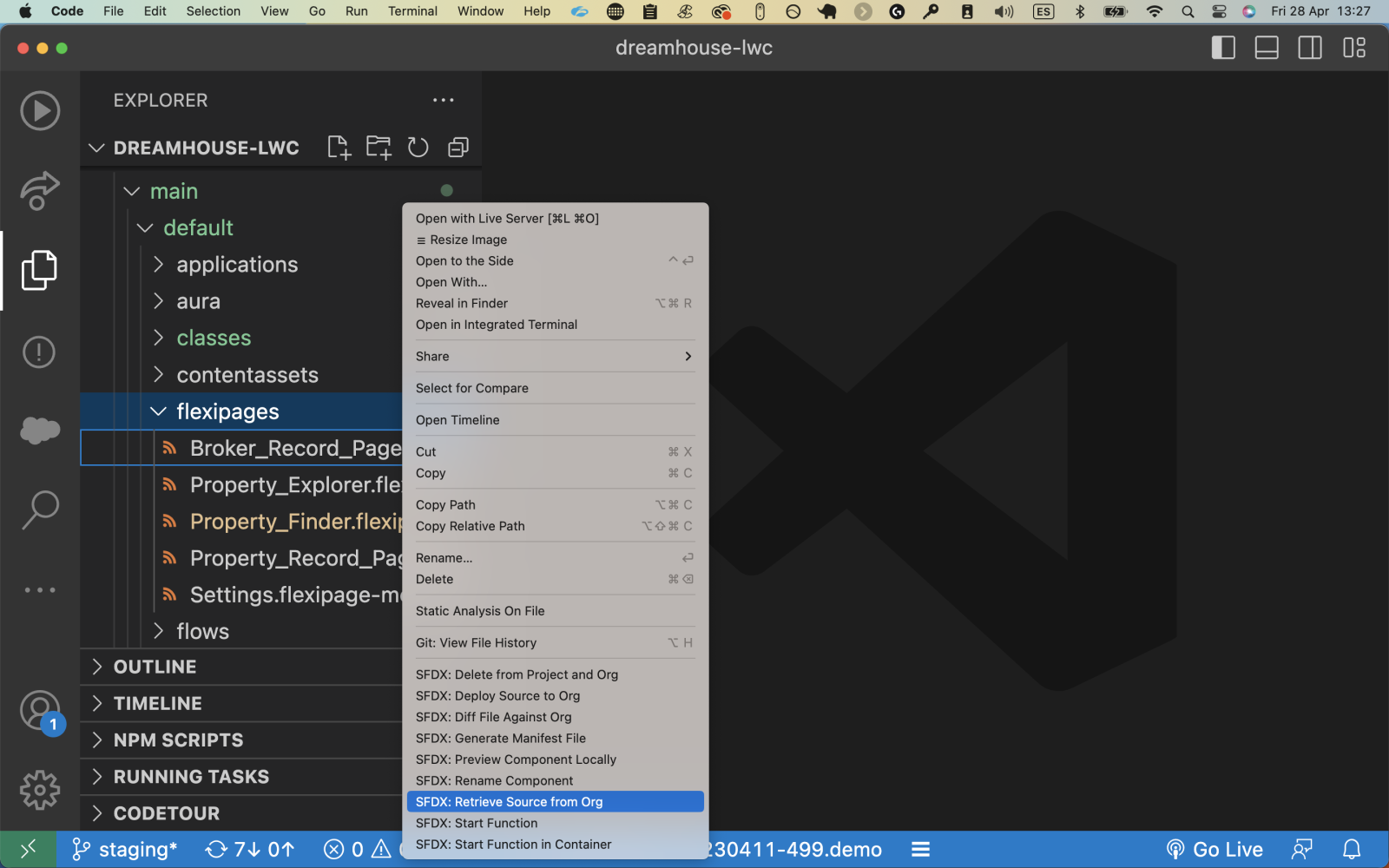Show additional activity bar views ellipsis
This screenshot has height=868, width=1389.
coord(40,590)
